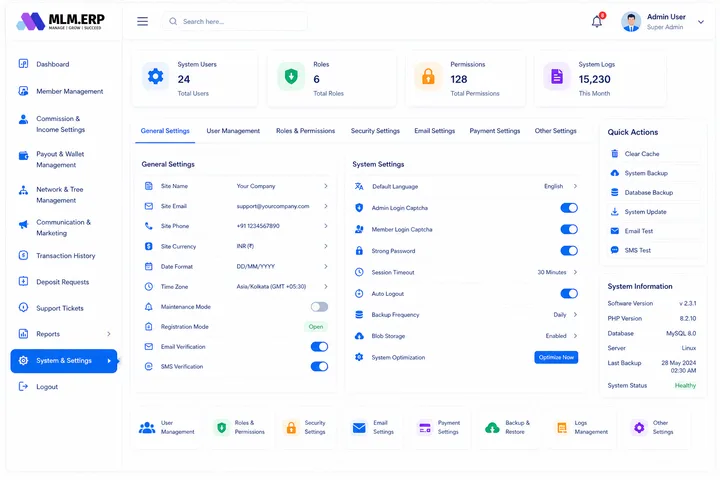Screen dimensions: 720x480
Task: Select the General Settings tab
Action: tap(165, 131)
